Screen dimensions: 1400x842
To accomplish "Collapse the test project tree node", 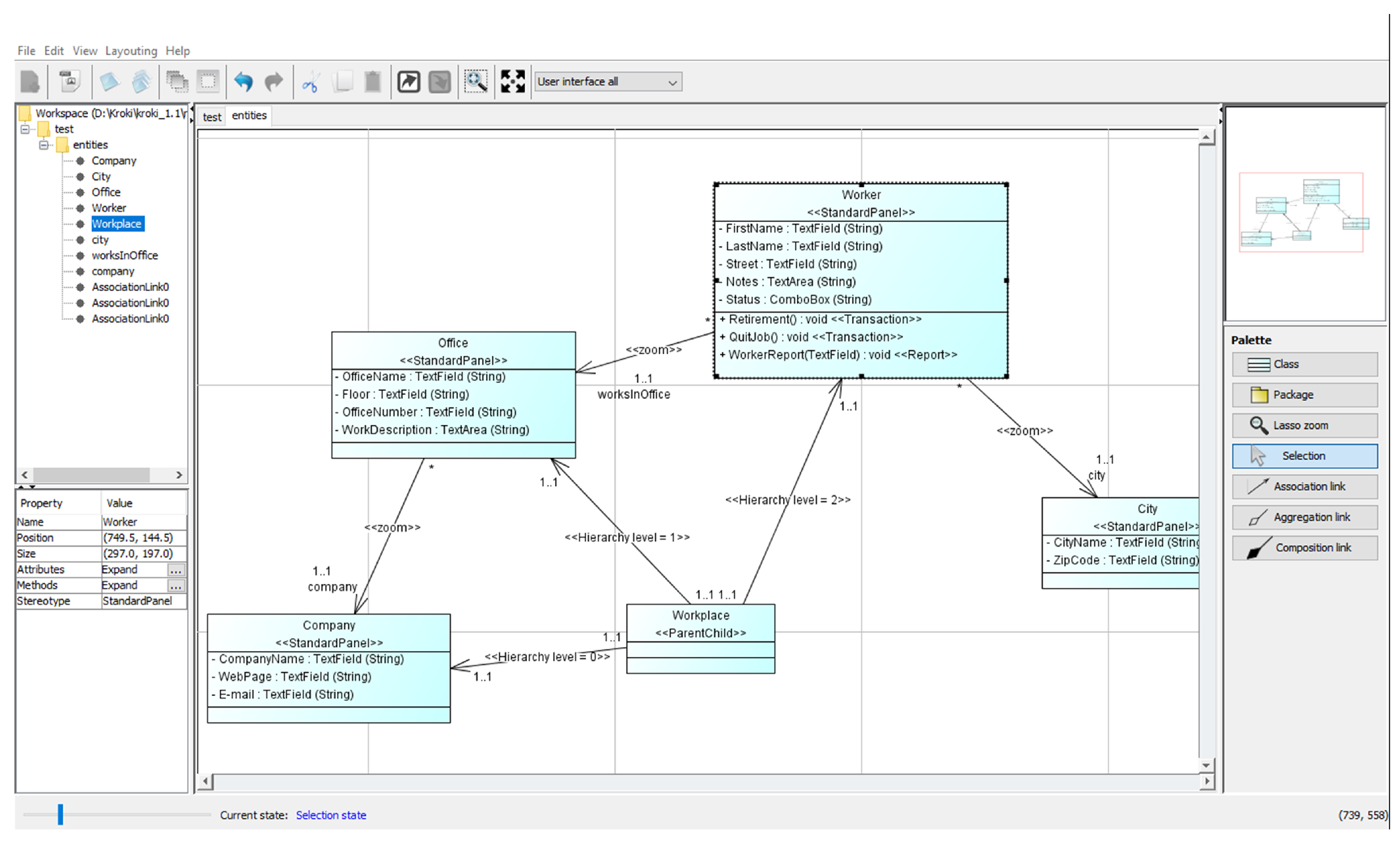I will [25, 129].
